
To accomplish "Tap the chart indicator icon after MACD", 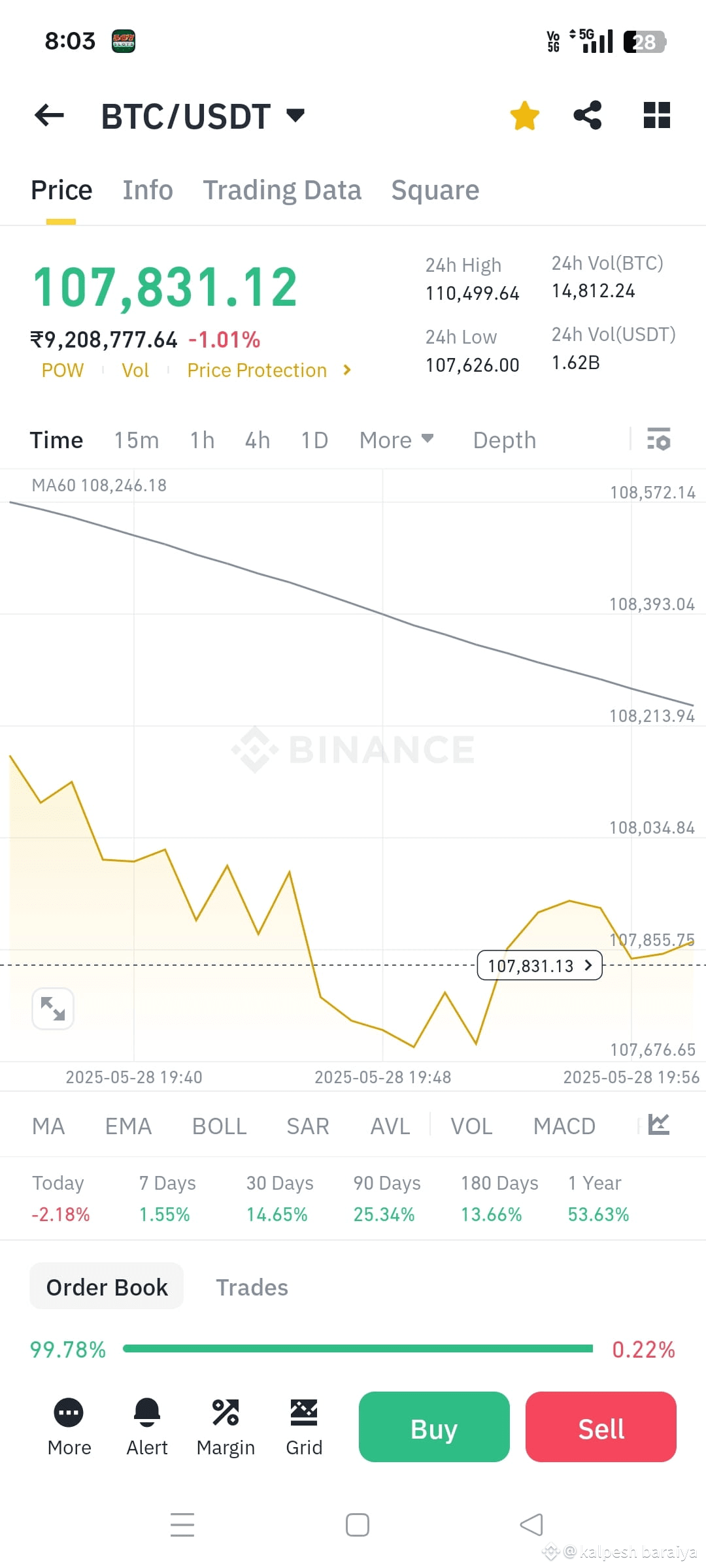I will pyautogui.click(x=659, y=1124).
